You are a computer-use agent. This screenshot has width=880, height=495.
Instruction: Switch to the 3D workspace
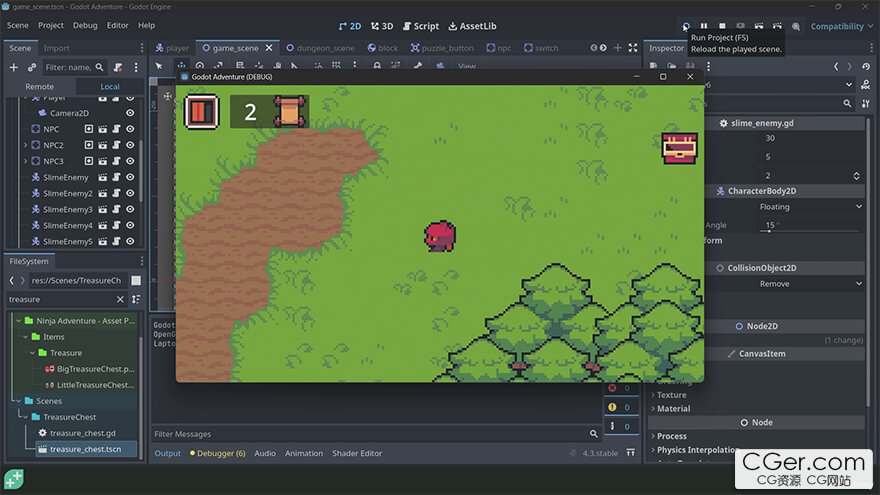(x=382, y=26)
